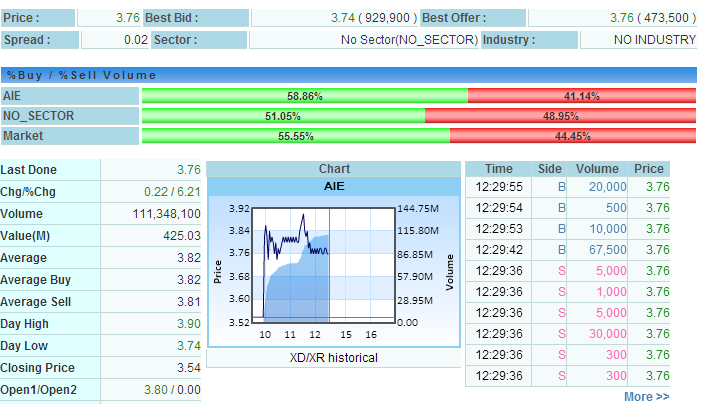Click the green NO_SECTOR buy bar
The width and height of the screenshot is (704, 404).
tap(283, 116)
